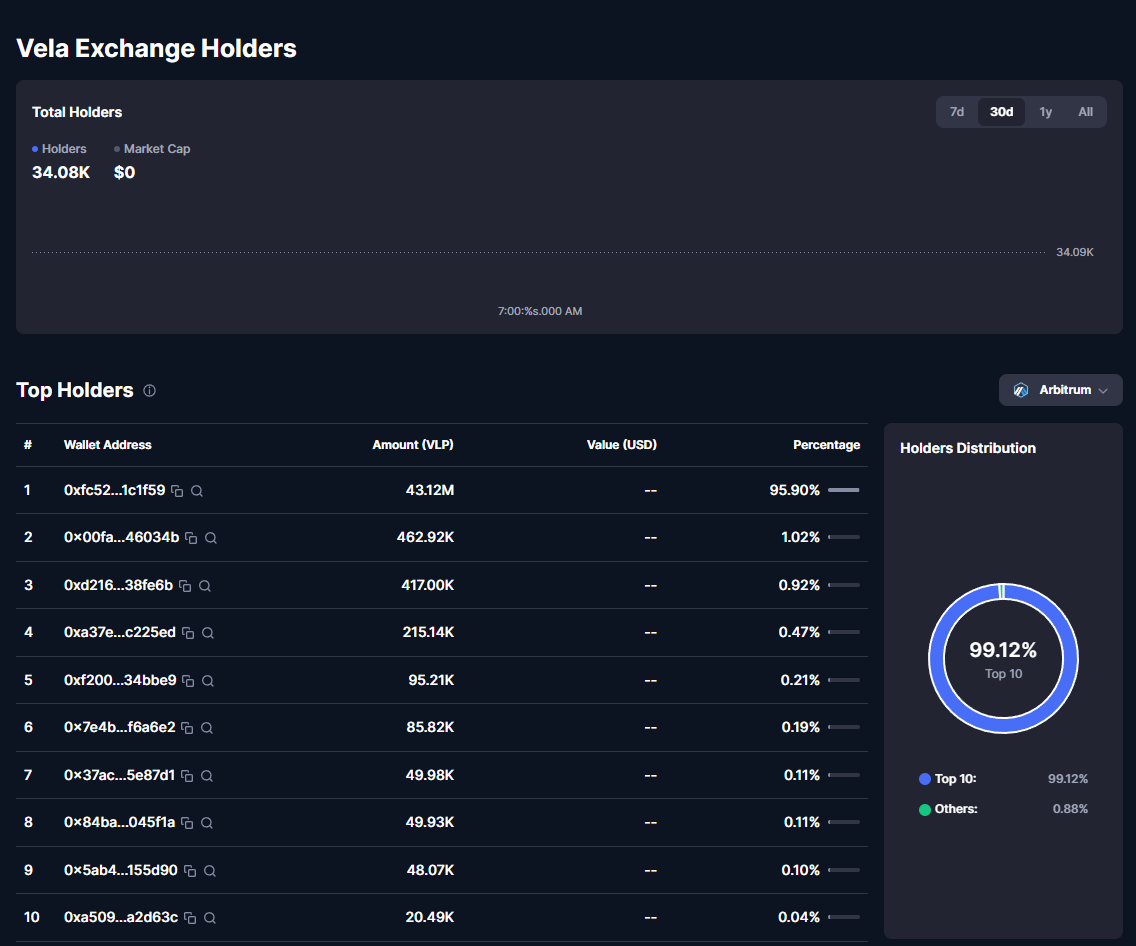Copy address 0xd216...38fe6b
This screenshot has height=946, width=1136.
[x=185, y=586]
